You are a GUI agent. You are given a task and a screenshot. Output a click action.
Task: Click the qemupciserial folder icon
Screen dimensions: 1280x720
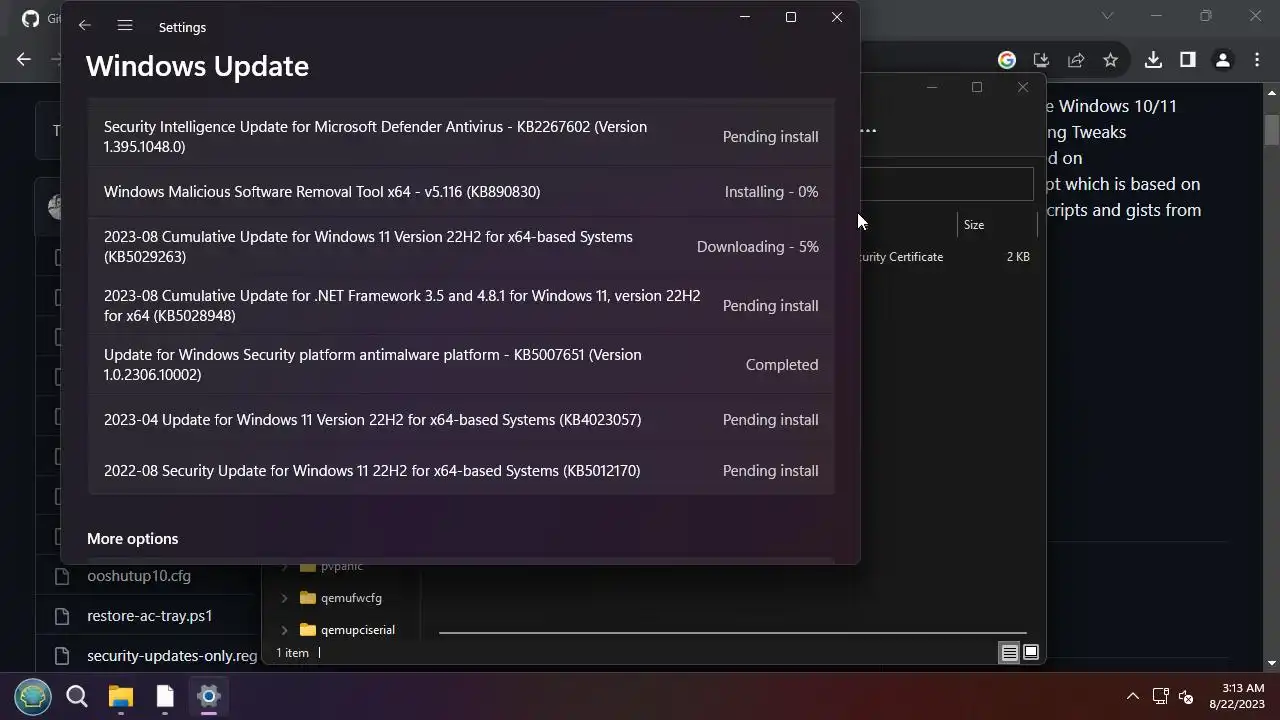click(x=308, y=630)
